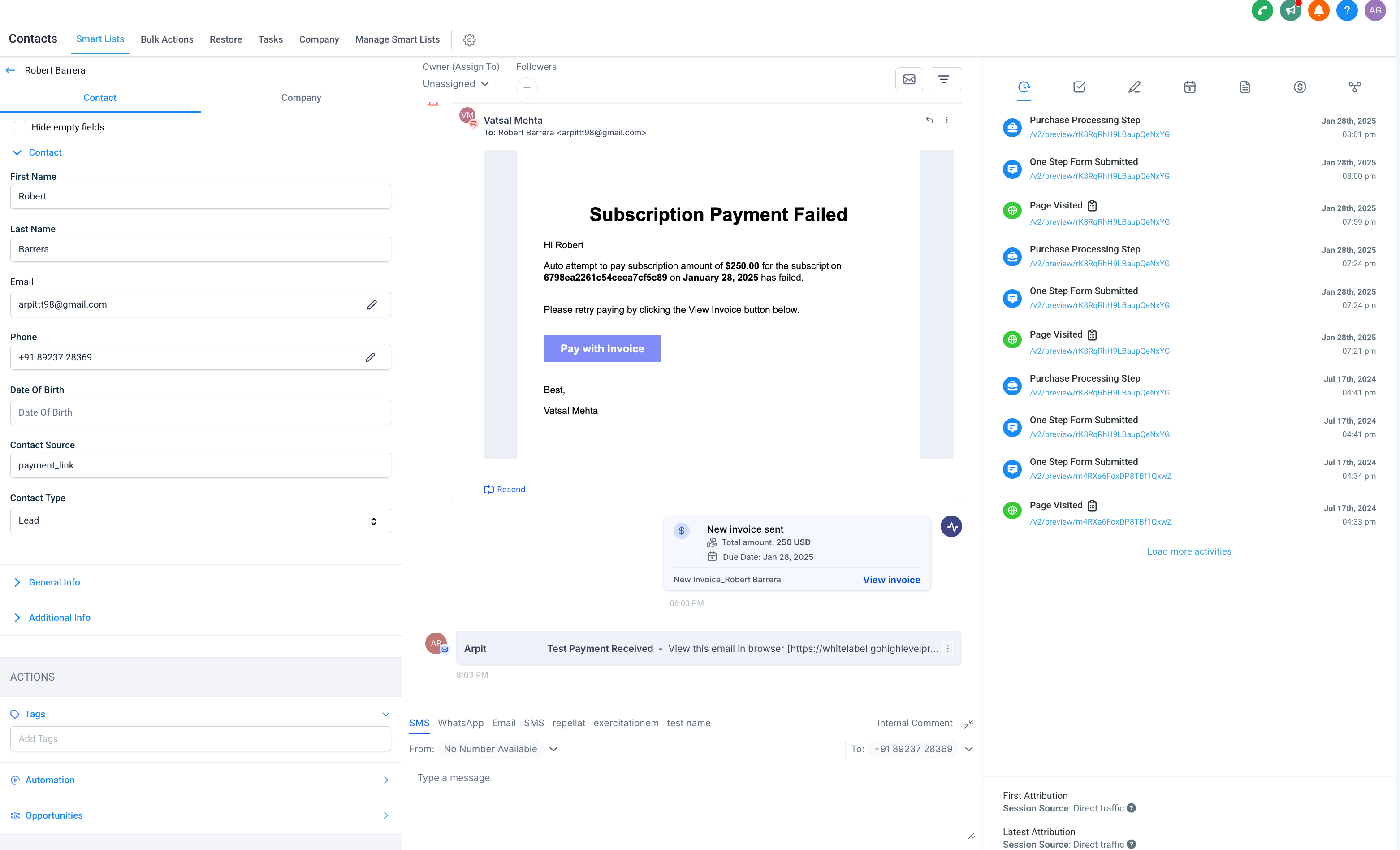Open the settings/gear panel icon

click(x=469, y=40)
